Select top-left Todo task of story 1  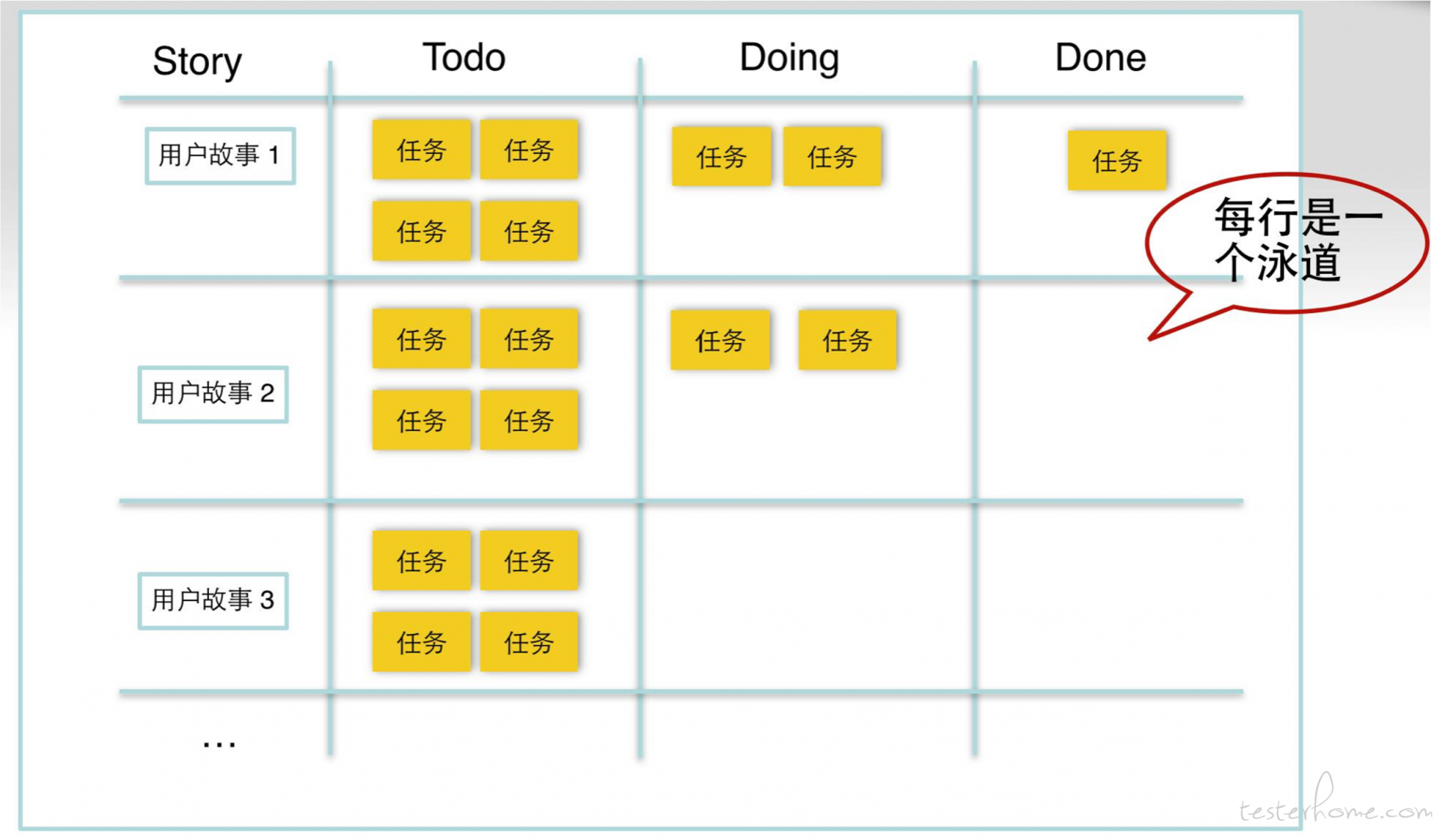point(422,150)
